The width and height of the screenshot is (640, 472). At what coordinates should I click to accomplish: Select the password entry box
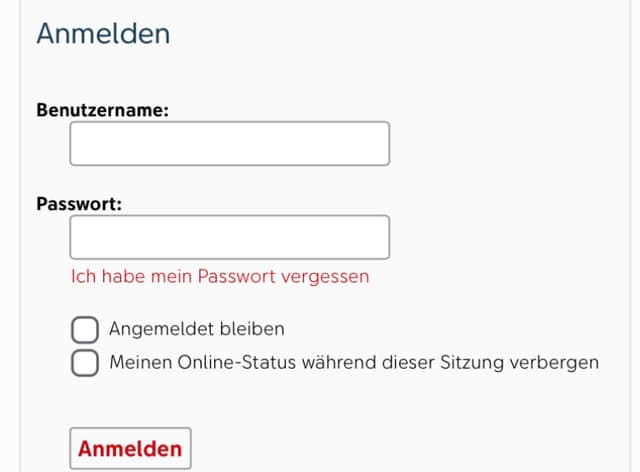pyautogui.click(x=229, y=238)
